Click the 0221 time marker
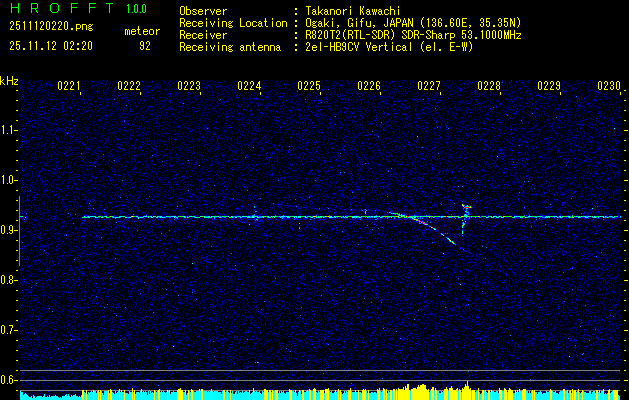Viewport: 629px width, 400px height. tap(69, 86)
